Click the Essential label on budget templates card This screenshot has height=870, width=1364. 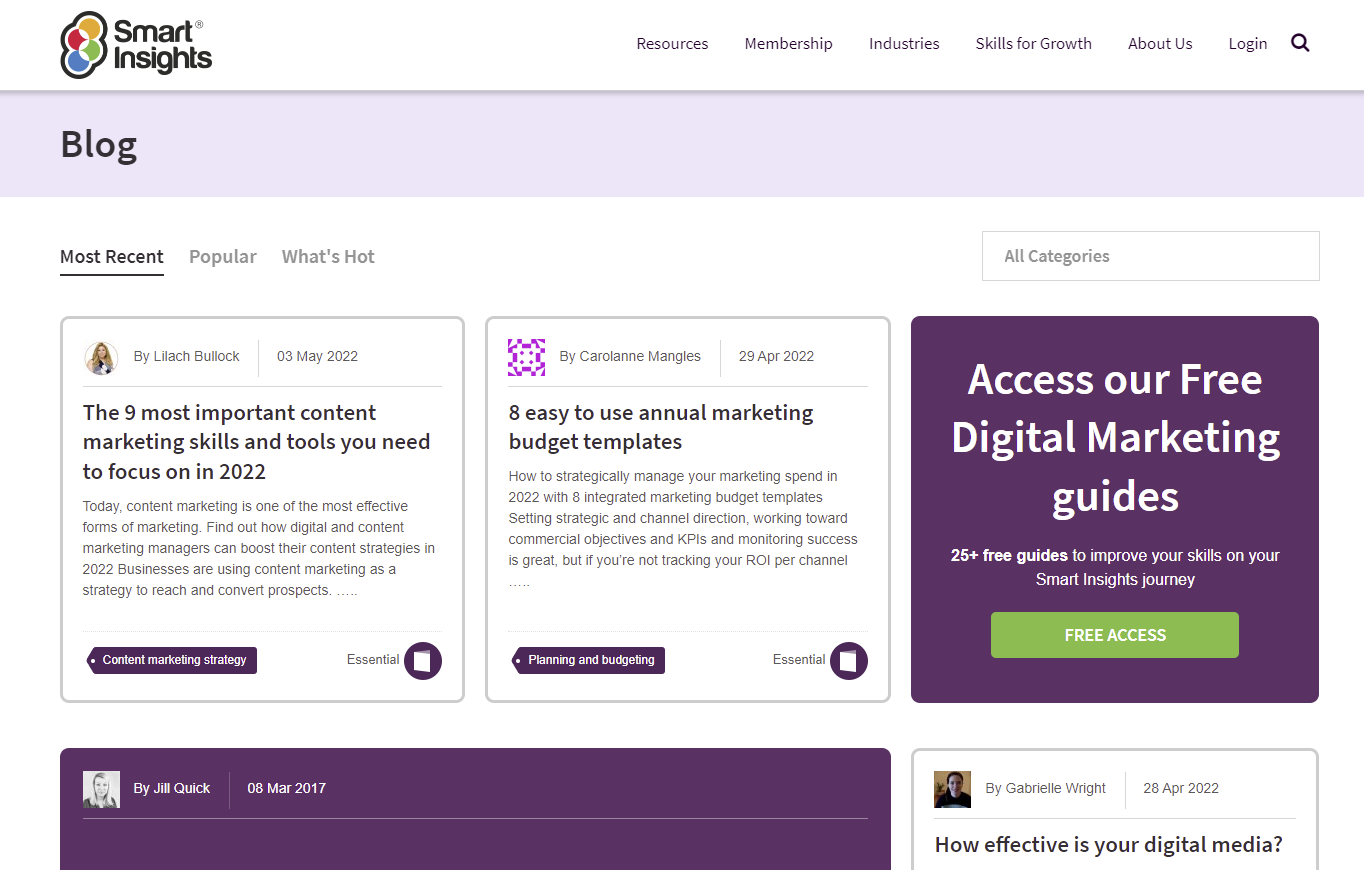click(799, 660)
